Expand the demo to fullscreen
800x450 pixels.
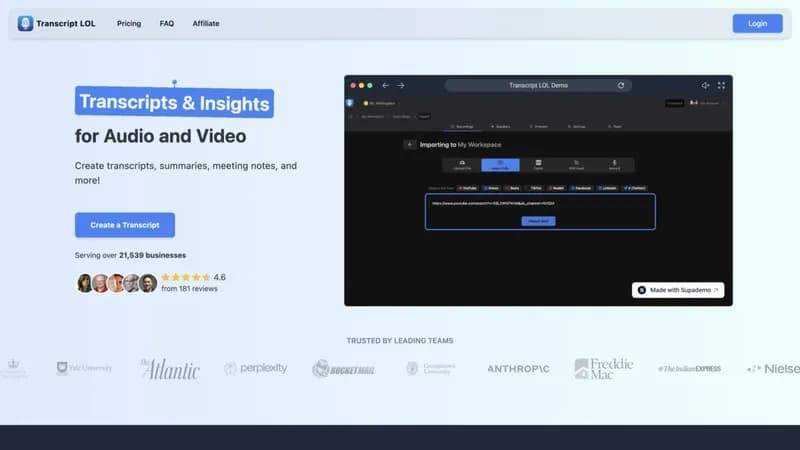pos(721,85)
